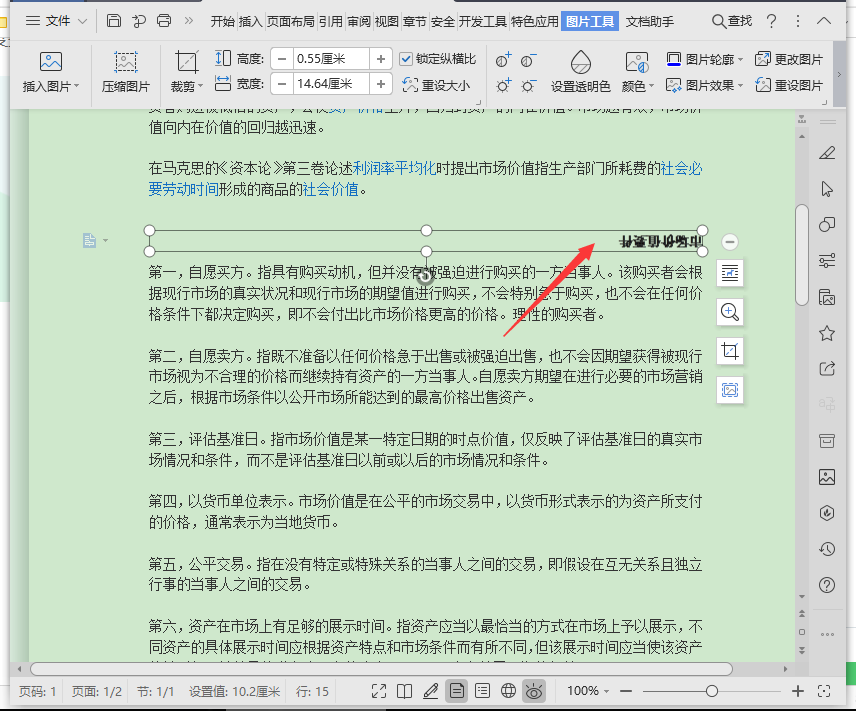Expand more quick access tools chevron

point(189,21)
